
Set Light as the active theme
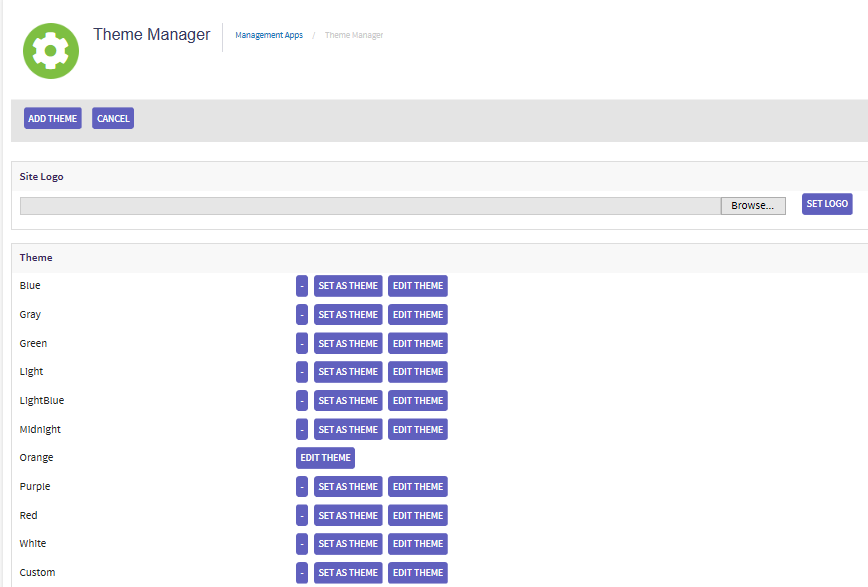point(348,372)
